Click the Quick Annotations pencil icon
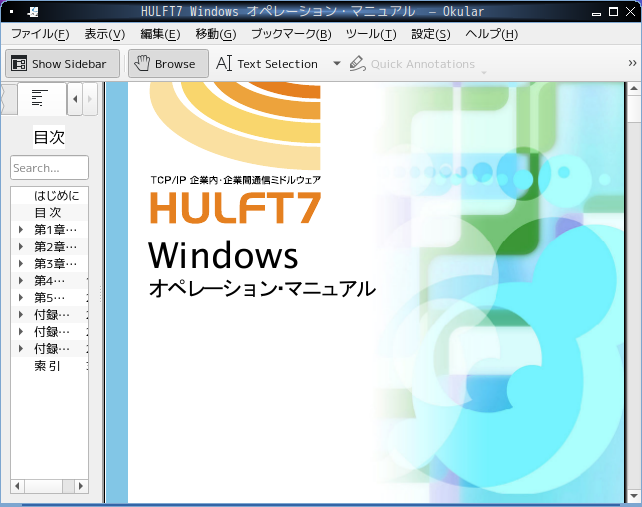This screenshot has width=642, height=507. [357, 63]
